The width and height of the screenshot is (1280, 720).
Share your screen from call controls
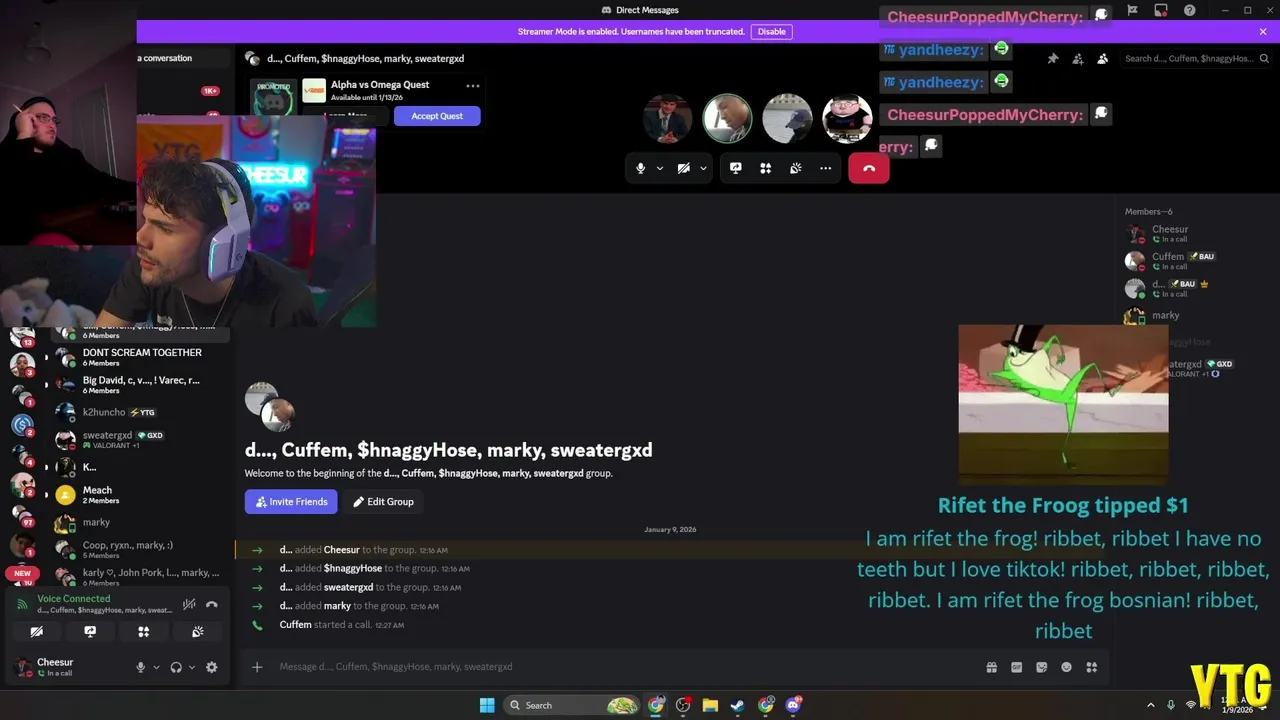[736, 168]
